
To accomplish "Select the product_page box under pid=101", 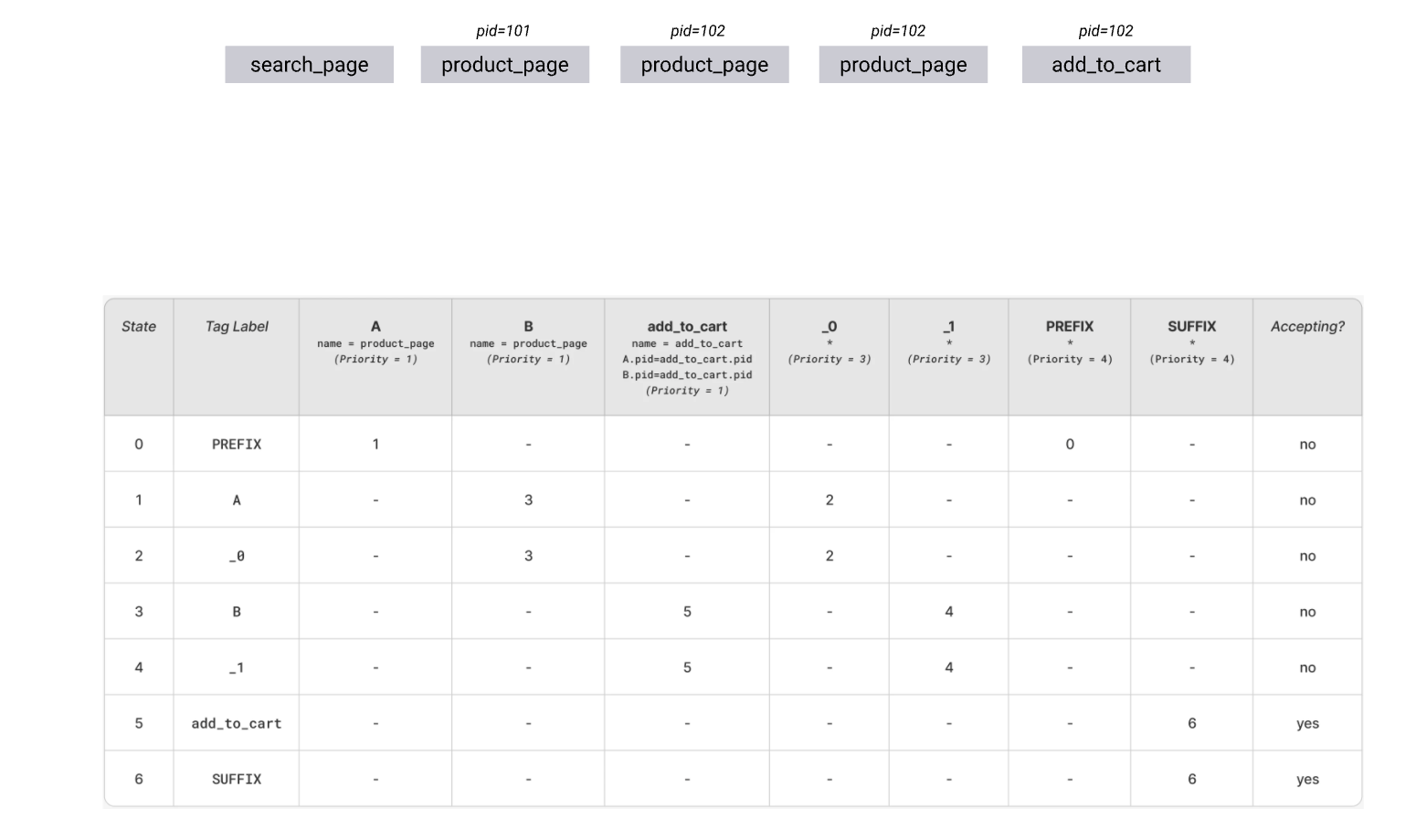I will point(504,65).
